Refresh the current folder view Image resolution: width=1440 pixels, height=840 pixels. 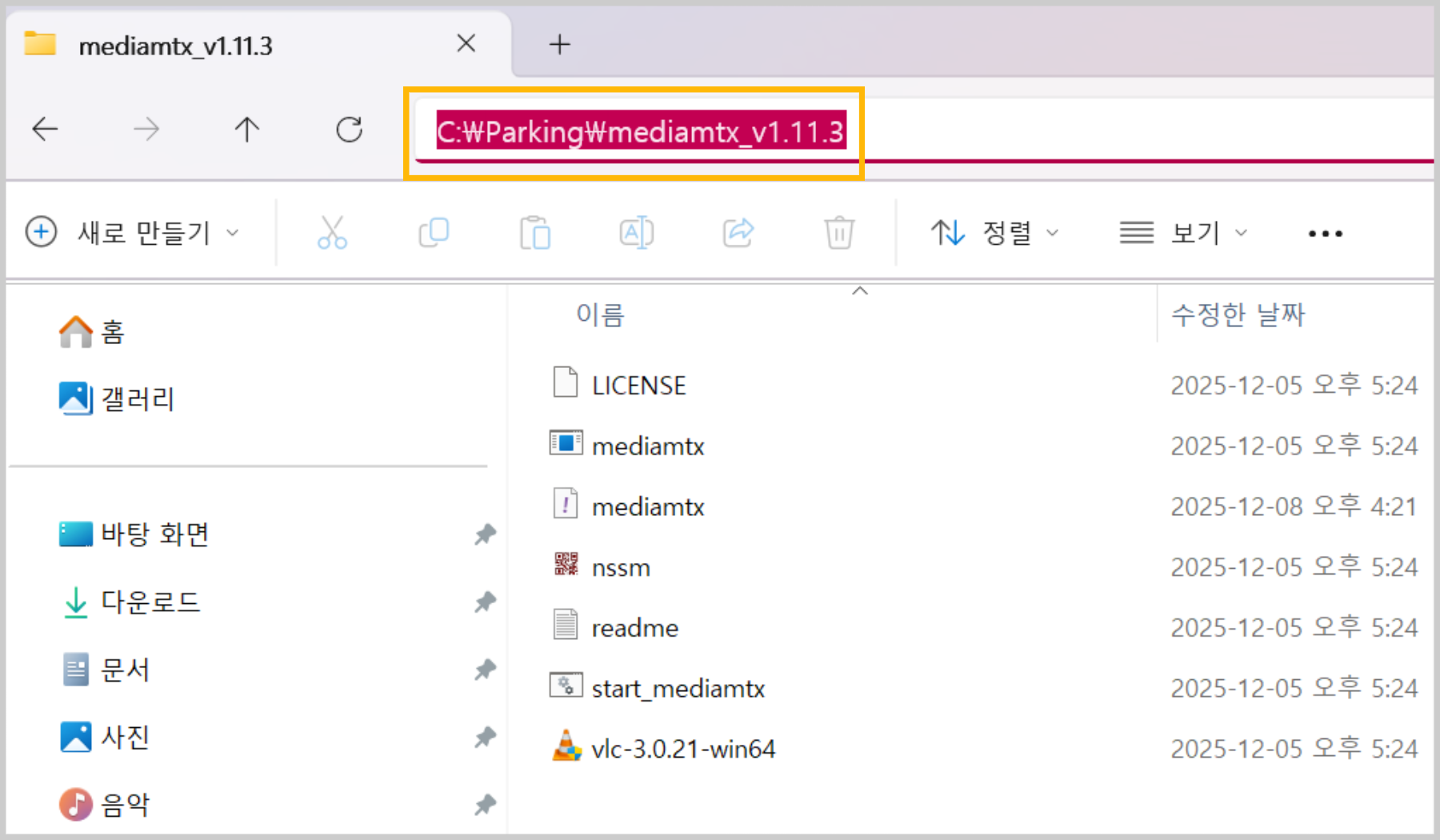click(349, 129)
